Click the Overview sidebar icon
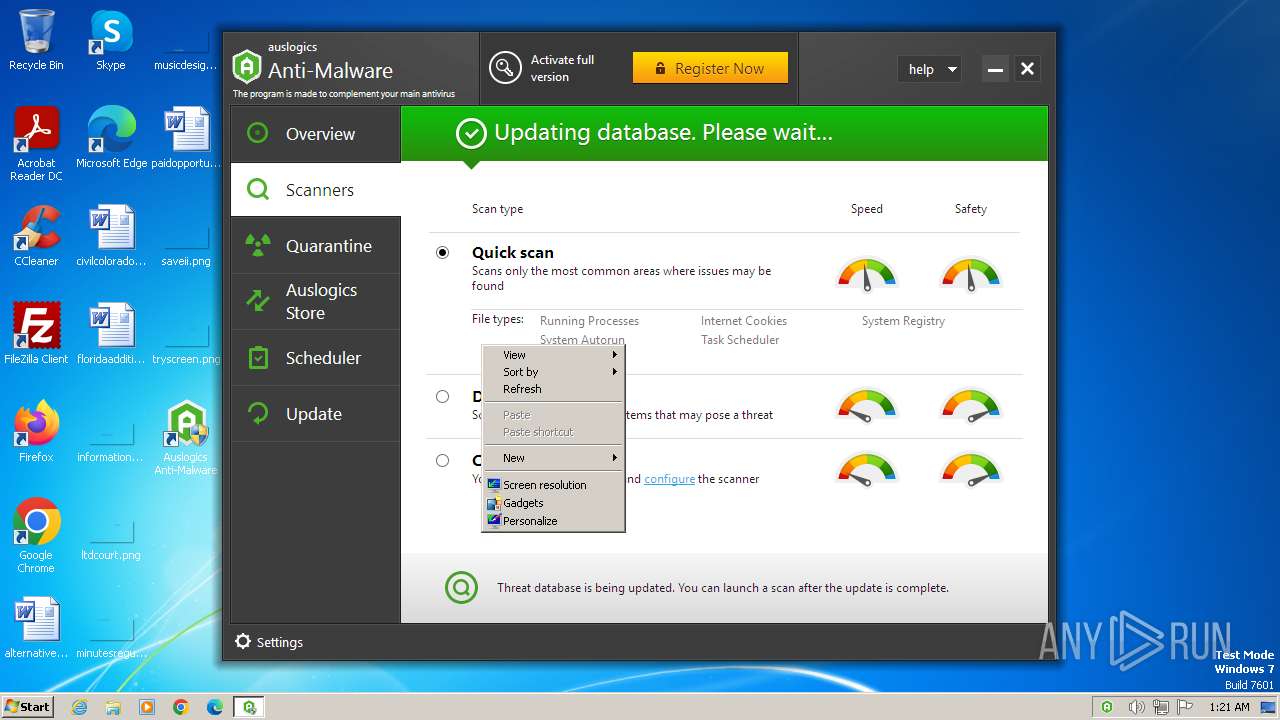This screenshot has width=1280, height=720. [x=258, y=133]
